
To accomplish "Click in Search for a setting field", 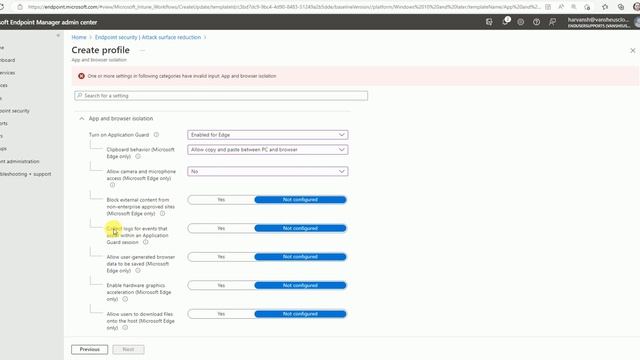I will pyautogui.click(x=221, y=96).
